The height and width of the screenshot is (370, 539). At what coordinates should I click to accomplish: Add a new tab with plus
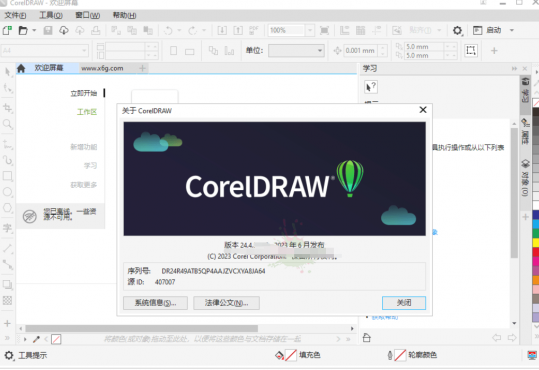tap(142, 68)
